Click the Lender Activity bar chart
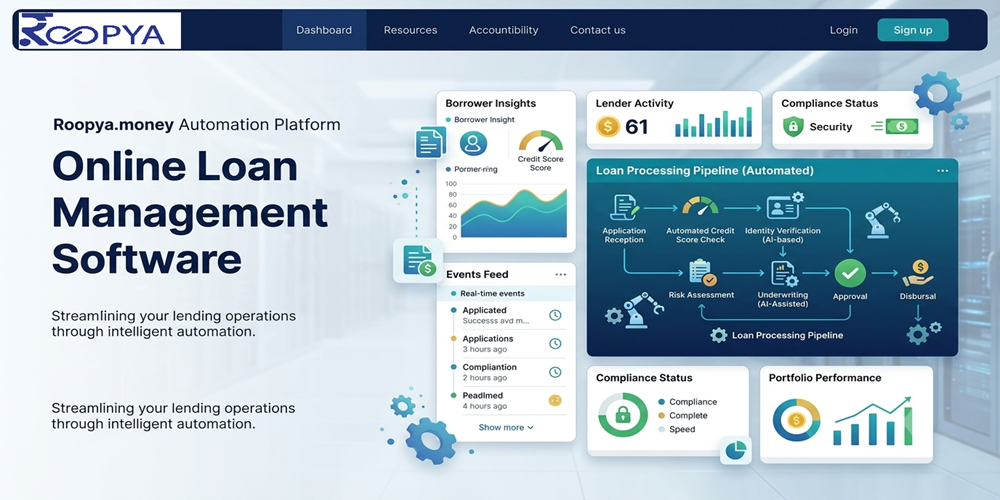Viewport: 1000px width, 500px height. pyautogui.click(x=714, y=122)
